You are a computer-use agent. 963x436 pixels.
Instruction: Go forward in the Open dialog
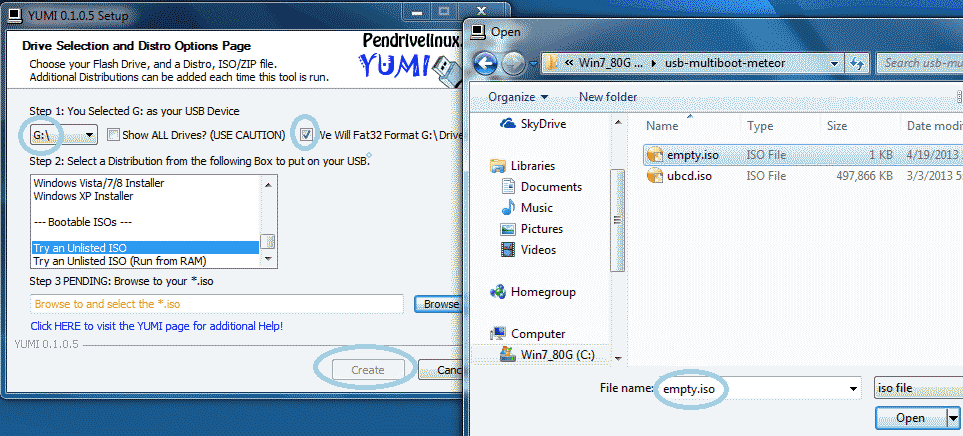[x=513, y=63]
